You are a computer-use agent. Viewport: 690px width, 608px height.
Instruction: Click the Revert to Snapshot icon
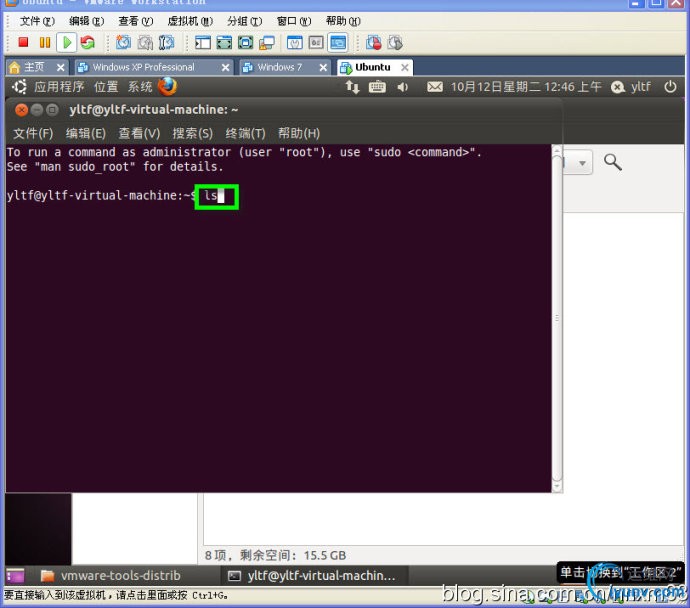tap(145, 42)
